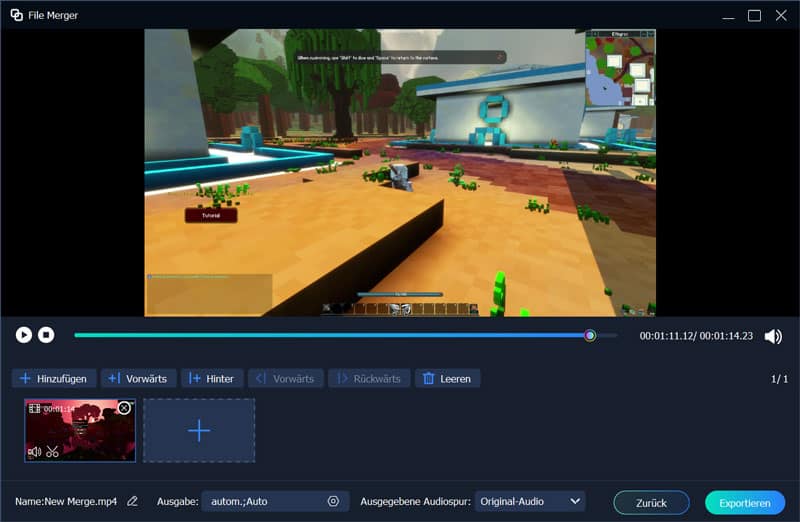Remove the clip using its X icon
800x522 pixels.
point(124,408)
